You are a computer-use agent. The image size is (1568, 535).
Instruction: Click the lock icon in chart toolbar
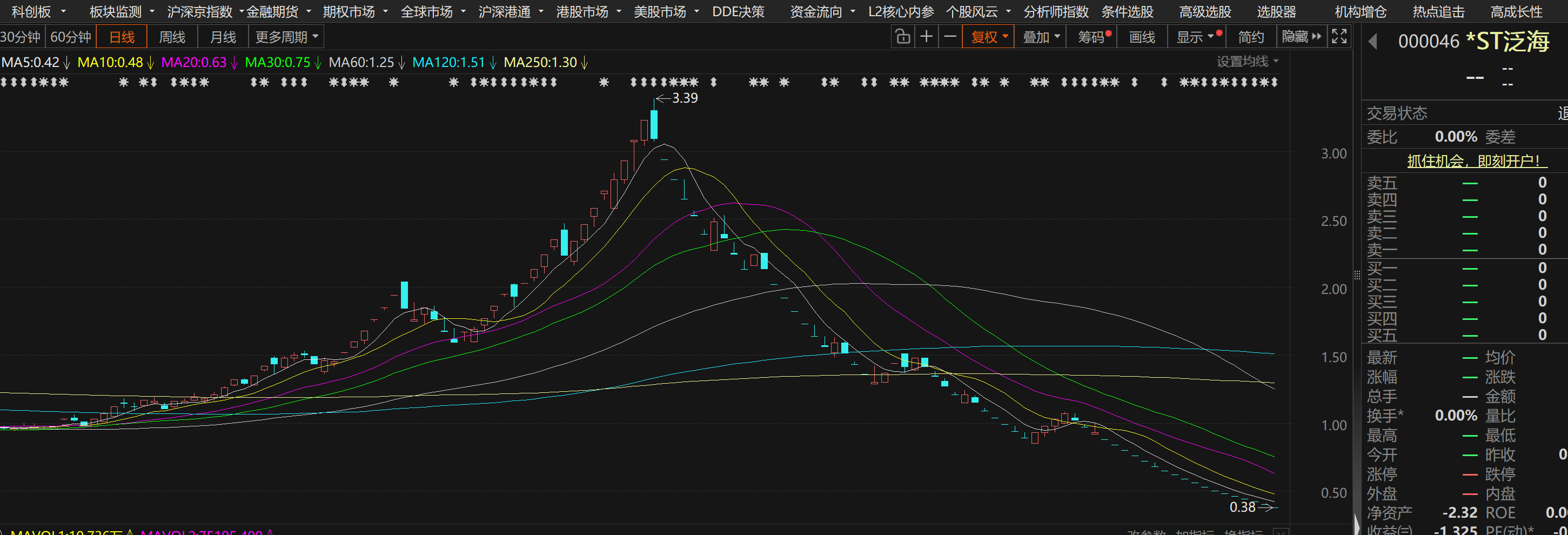click(903, 37)
